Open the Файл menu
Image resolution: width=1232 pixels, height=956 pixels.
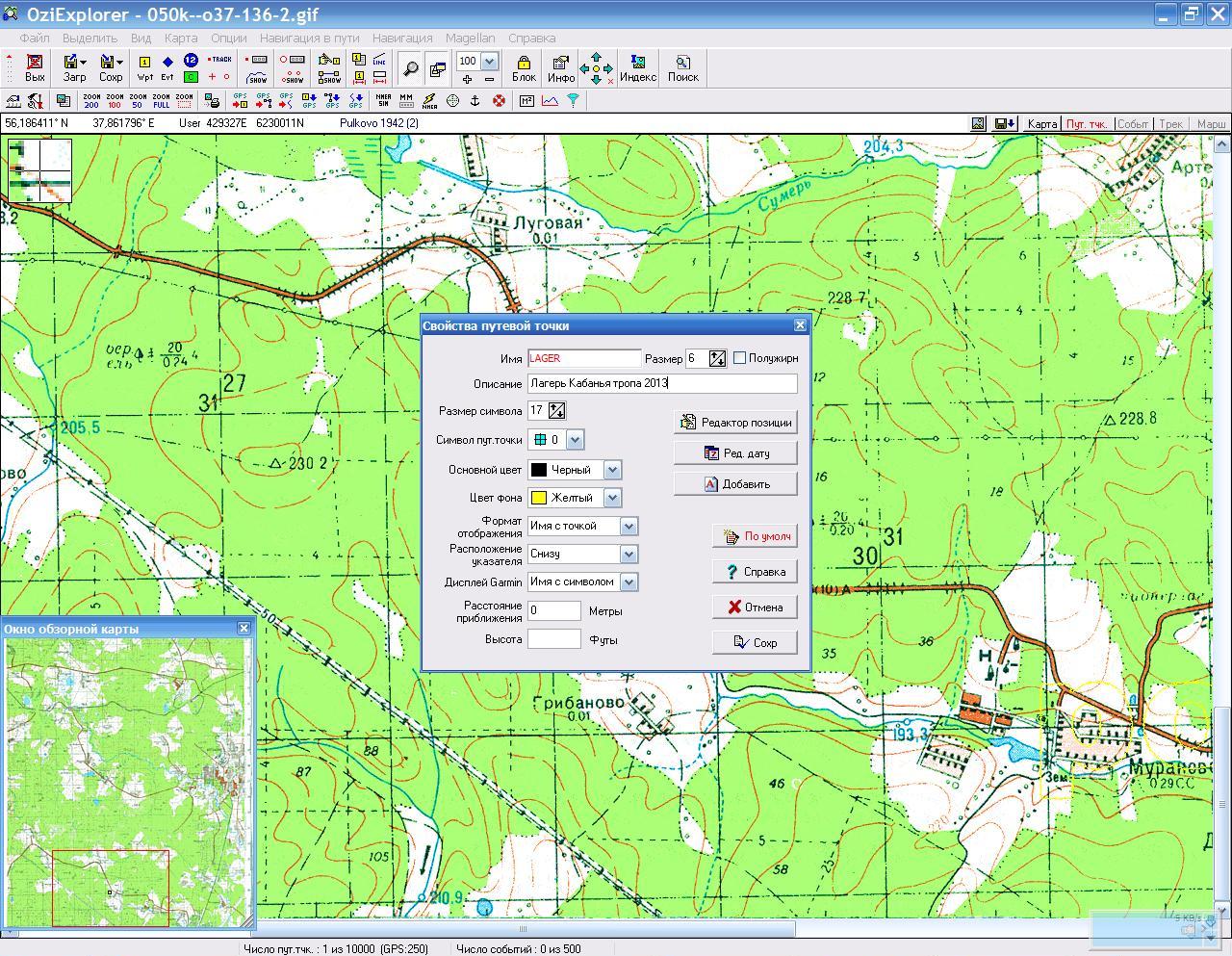pyautogui.click(x=34, y=38)
